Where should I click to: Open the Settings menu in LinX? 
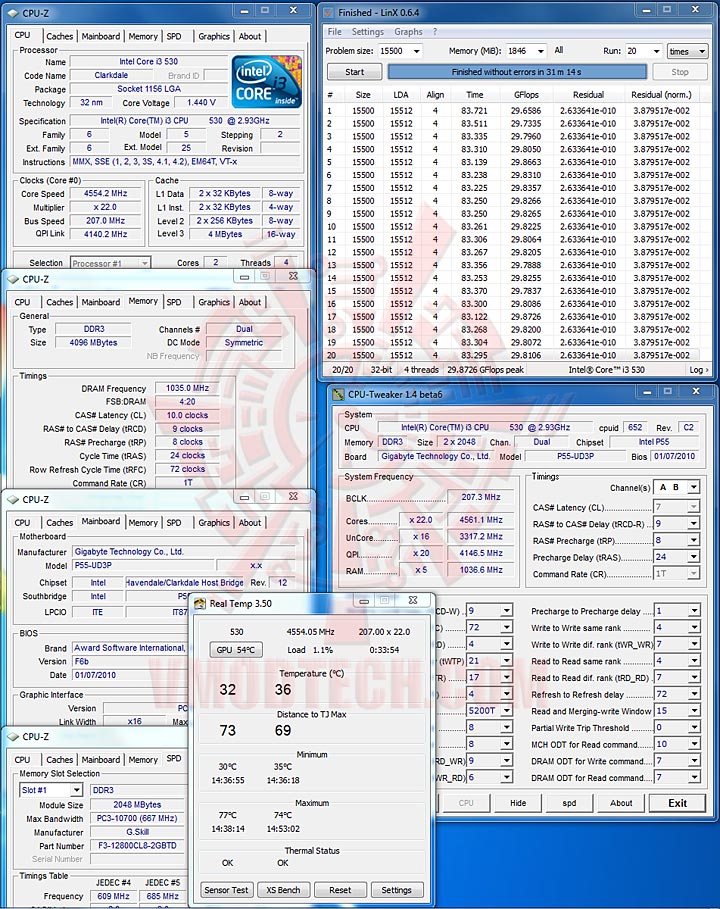pyautogui.click(x=368, y=32)
